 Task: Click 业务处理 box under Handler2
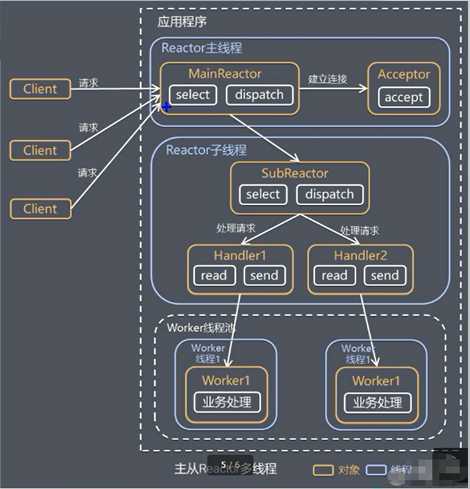coord(377,403)
